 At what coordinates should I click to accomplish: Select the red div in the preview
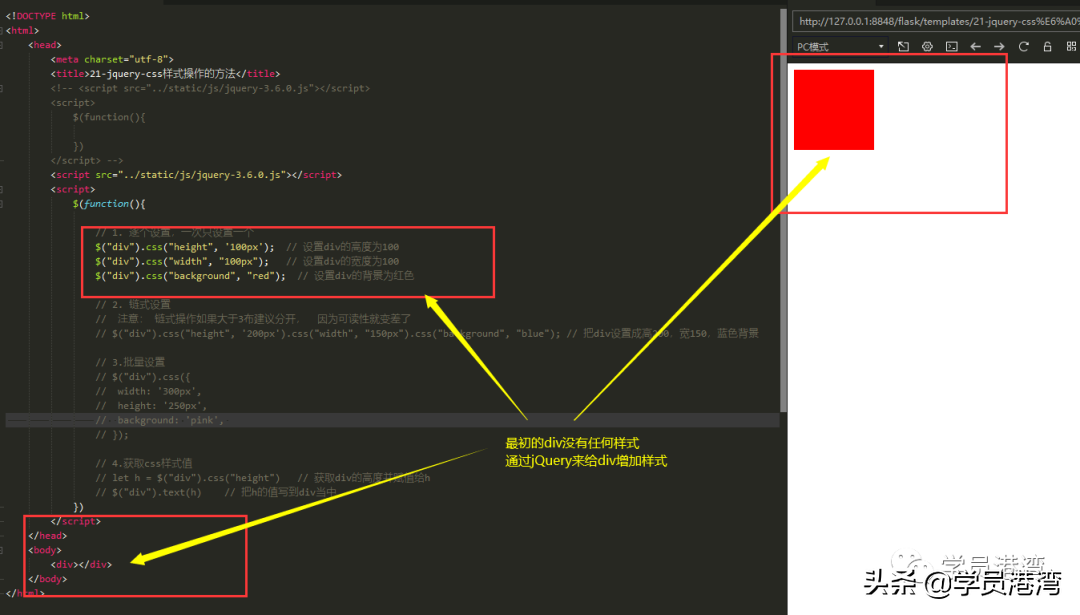pos(833,110)
